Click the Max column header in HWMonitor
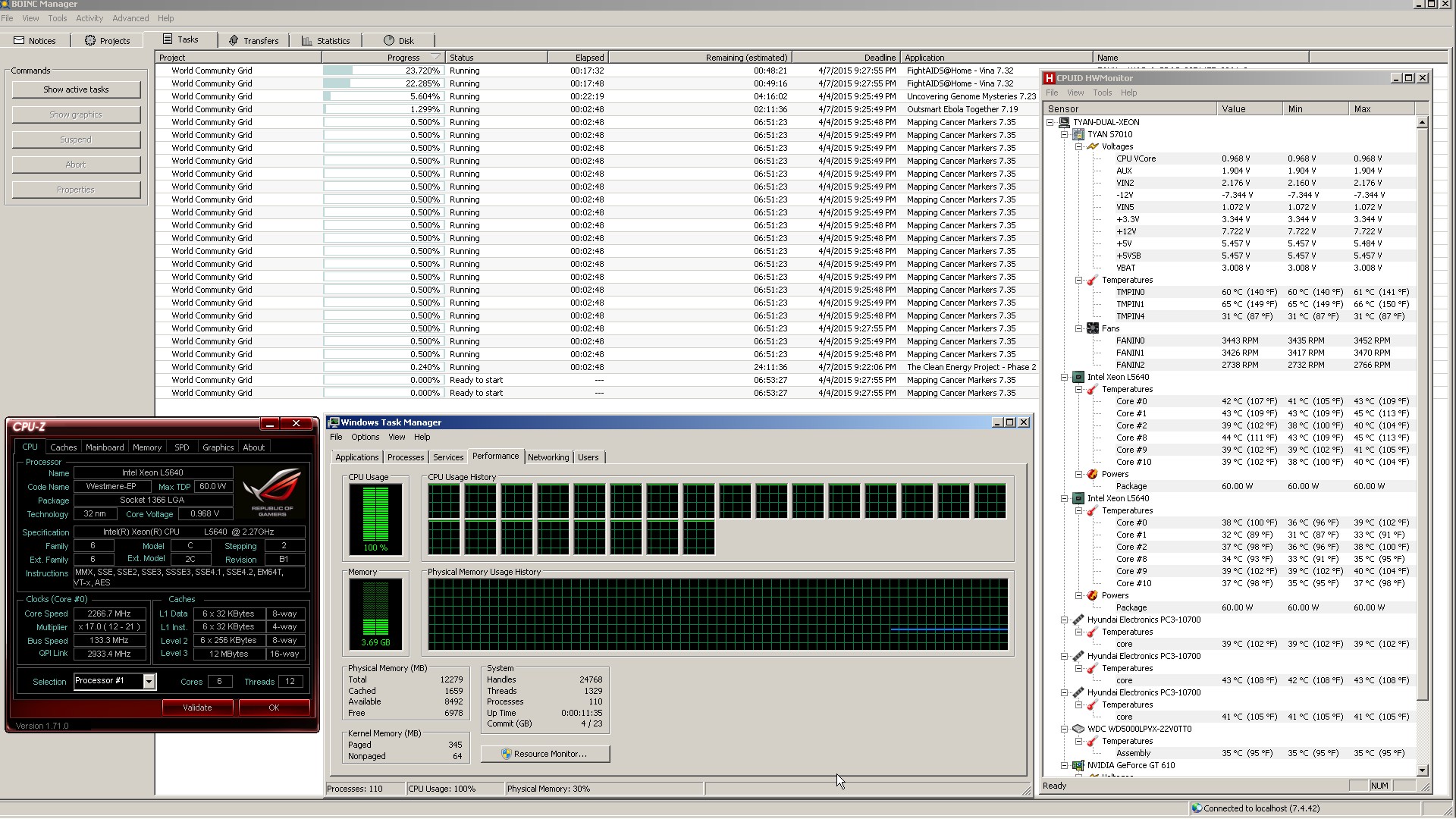Viewport: 1456px width, 819px height. (x=1382, y=109)
